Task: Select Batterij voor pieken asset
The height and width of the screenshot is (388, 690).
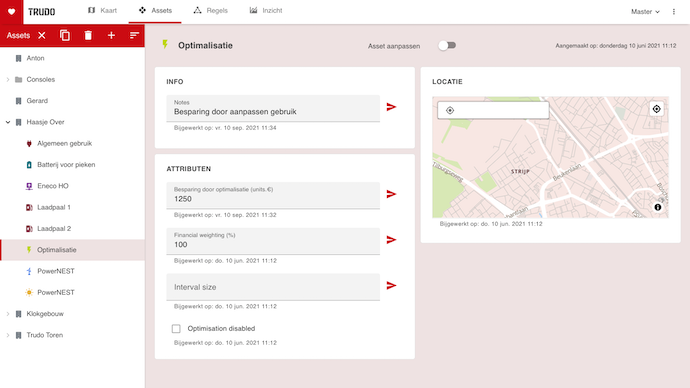Action: point(72,165)
